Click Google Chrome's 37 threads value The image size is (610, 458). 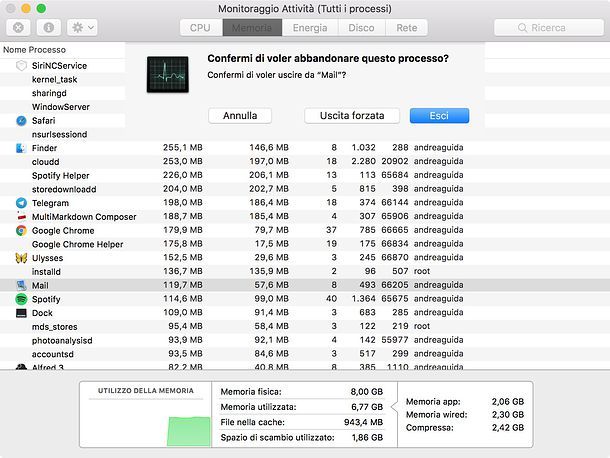point(331,230)
